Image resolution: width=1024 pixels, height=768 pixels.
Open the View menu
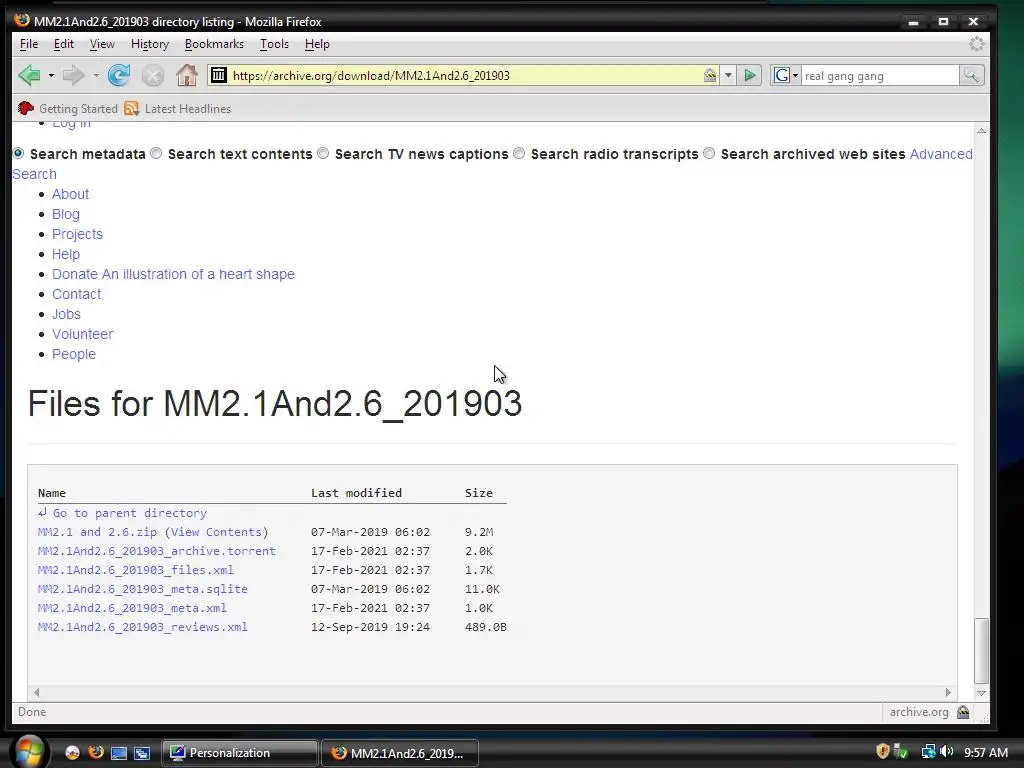click(x=102, y=44)
